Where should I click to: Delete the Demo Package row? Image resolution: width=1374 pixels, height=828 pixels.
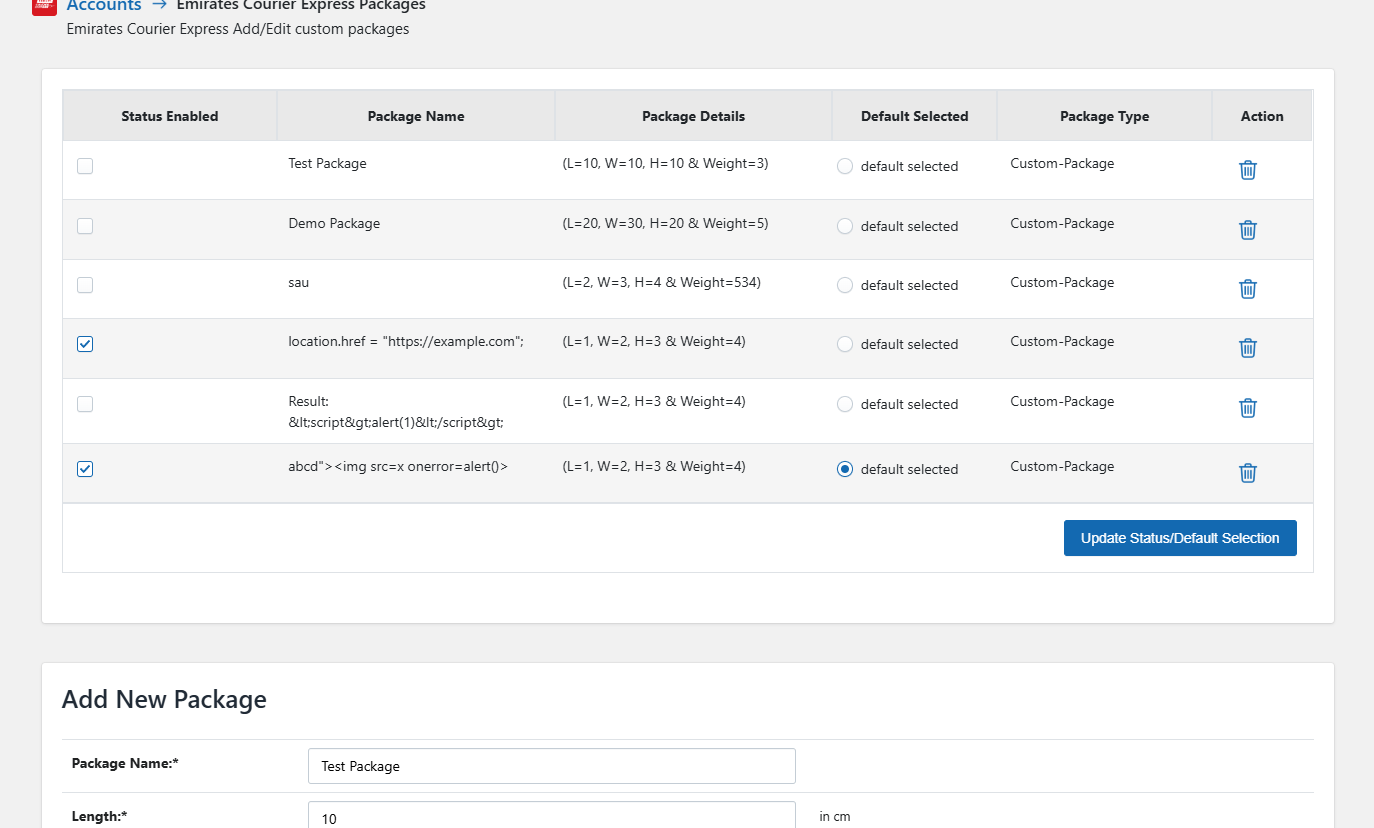click(x=1248, y=230)
